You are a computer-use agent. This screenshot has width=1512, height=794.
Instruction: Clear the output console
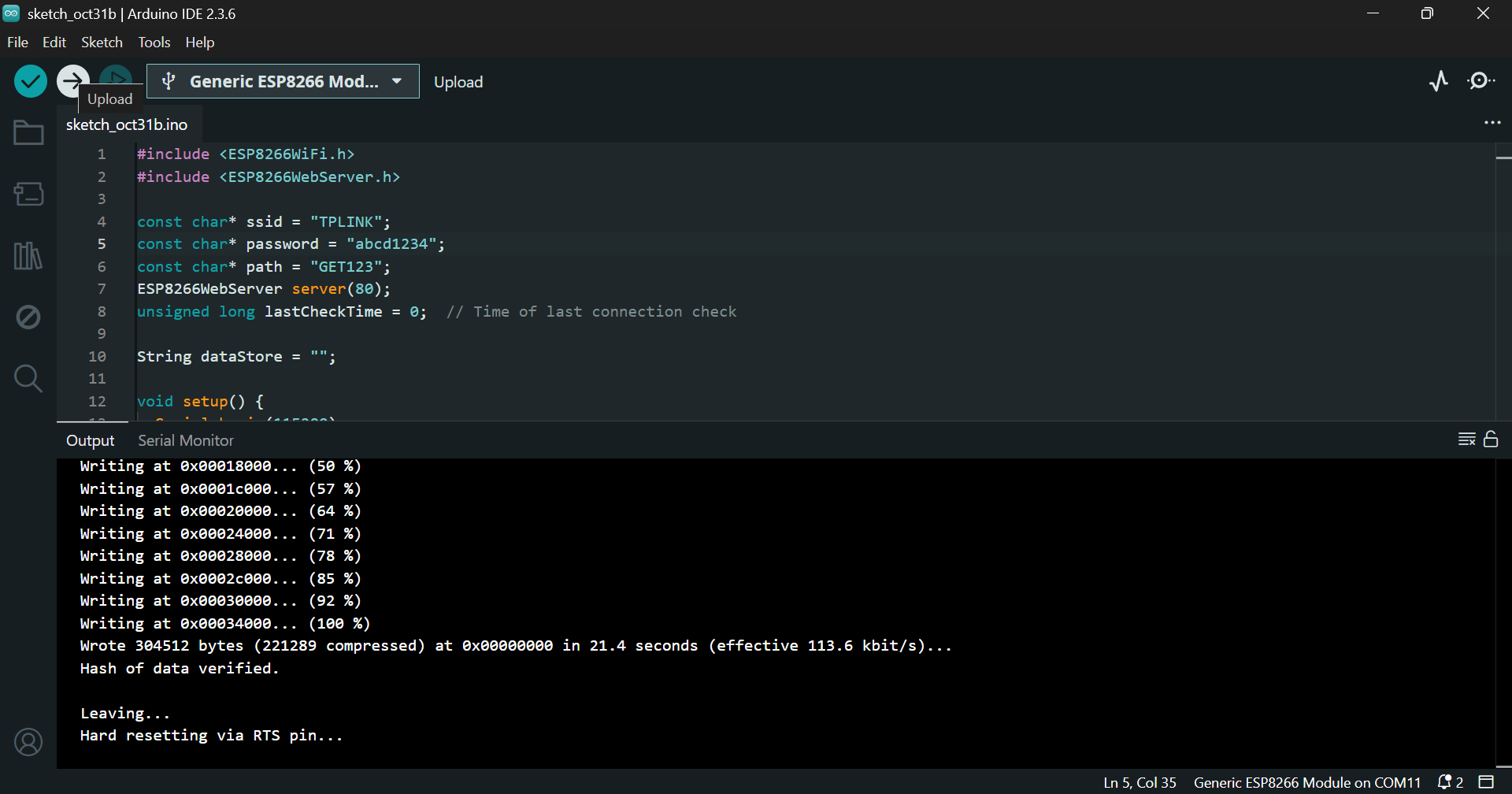(x=1466, y=440)
